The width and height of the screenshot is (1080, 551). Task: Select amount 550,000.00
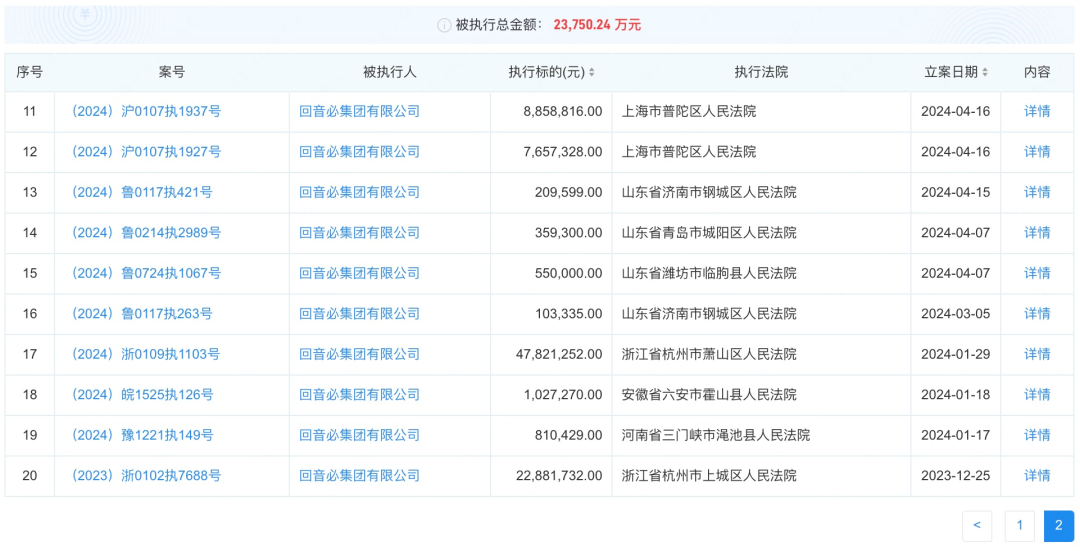pos(568,273)
